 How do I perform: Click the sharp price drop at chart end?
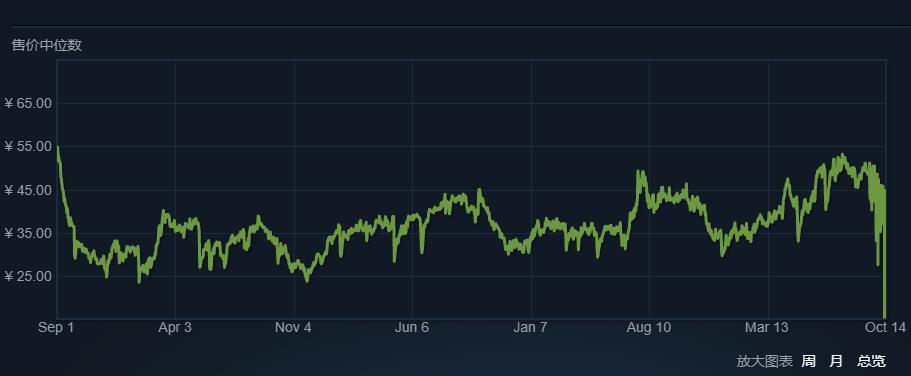point(884,291)
